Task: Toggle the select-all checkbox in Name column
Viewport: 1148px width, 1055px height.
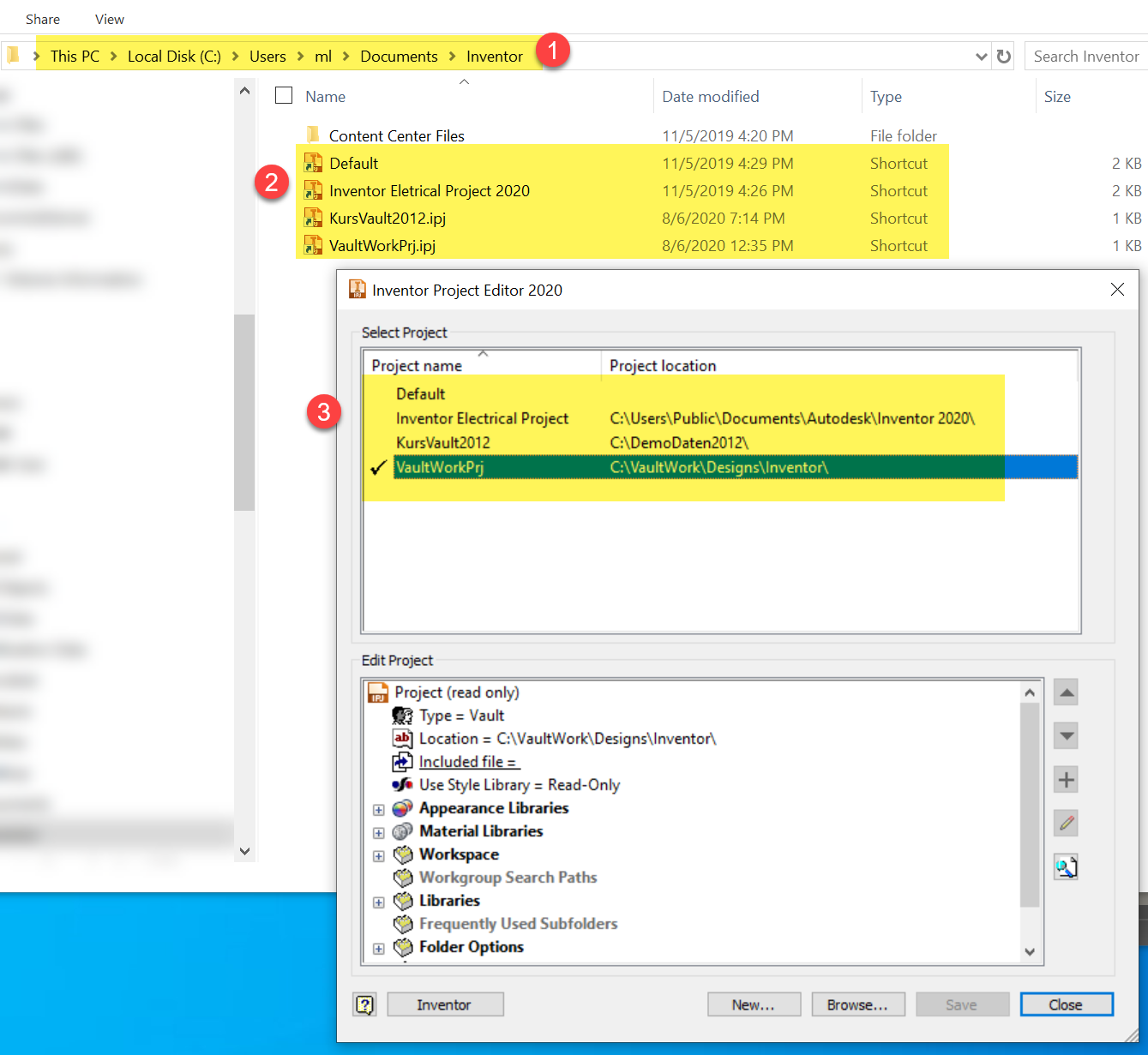Action: [283, 95]
